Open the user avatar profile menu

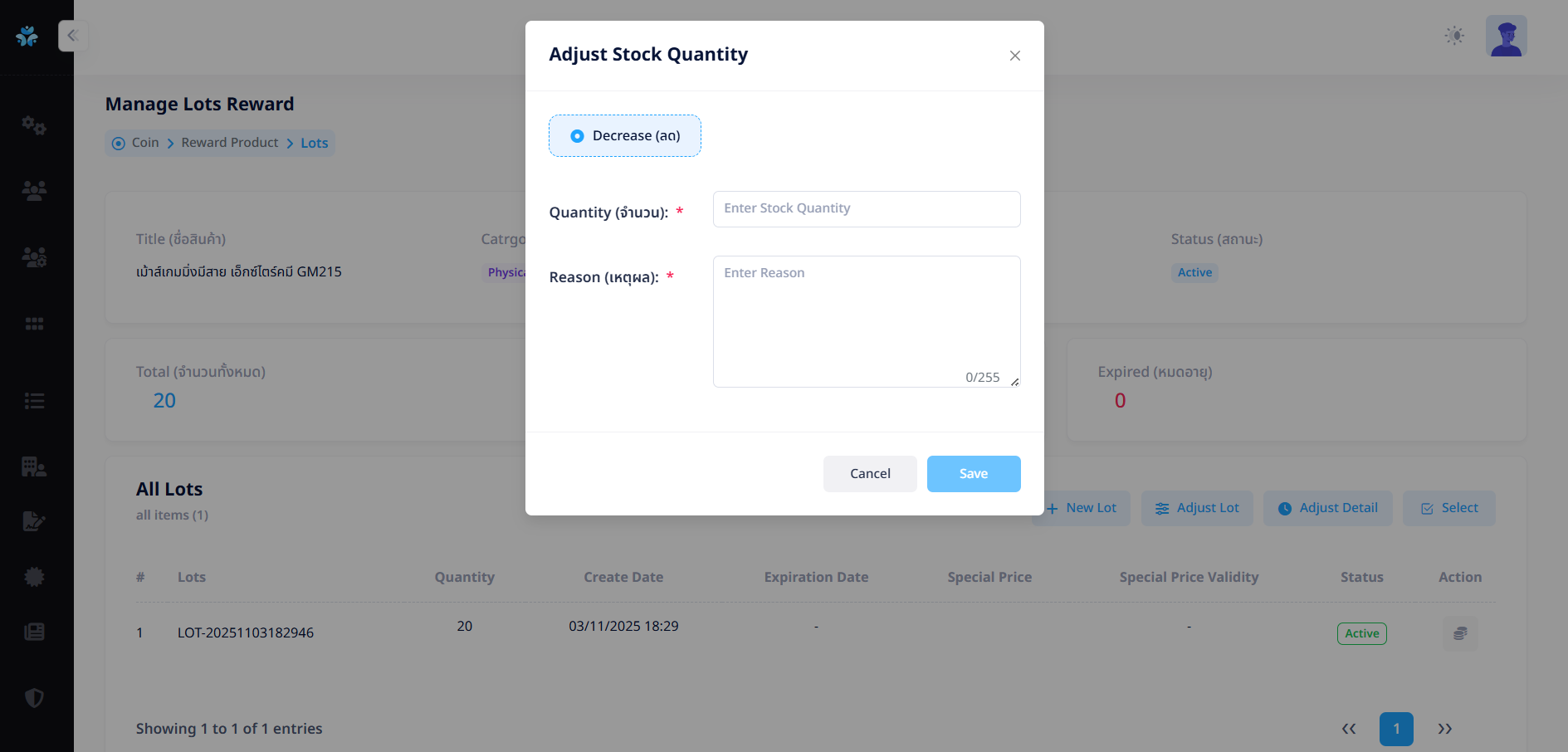1506,36
